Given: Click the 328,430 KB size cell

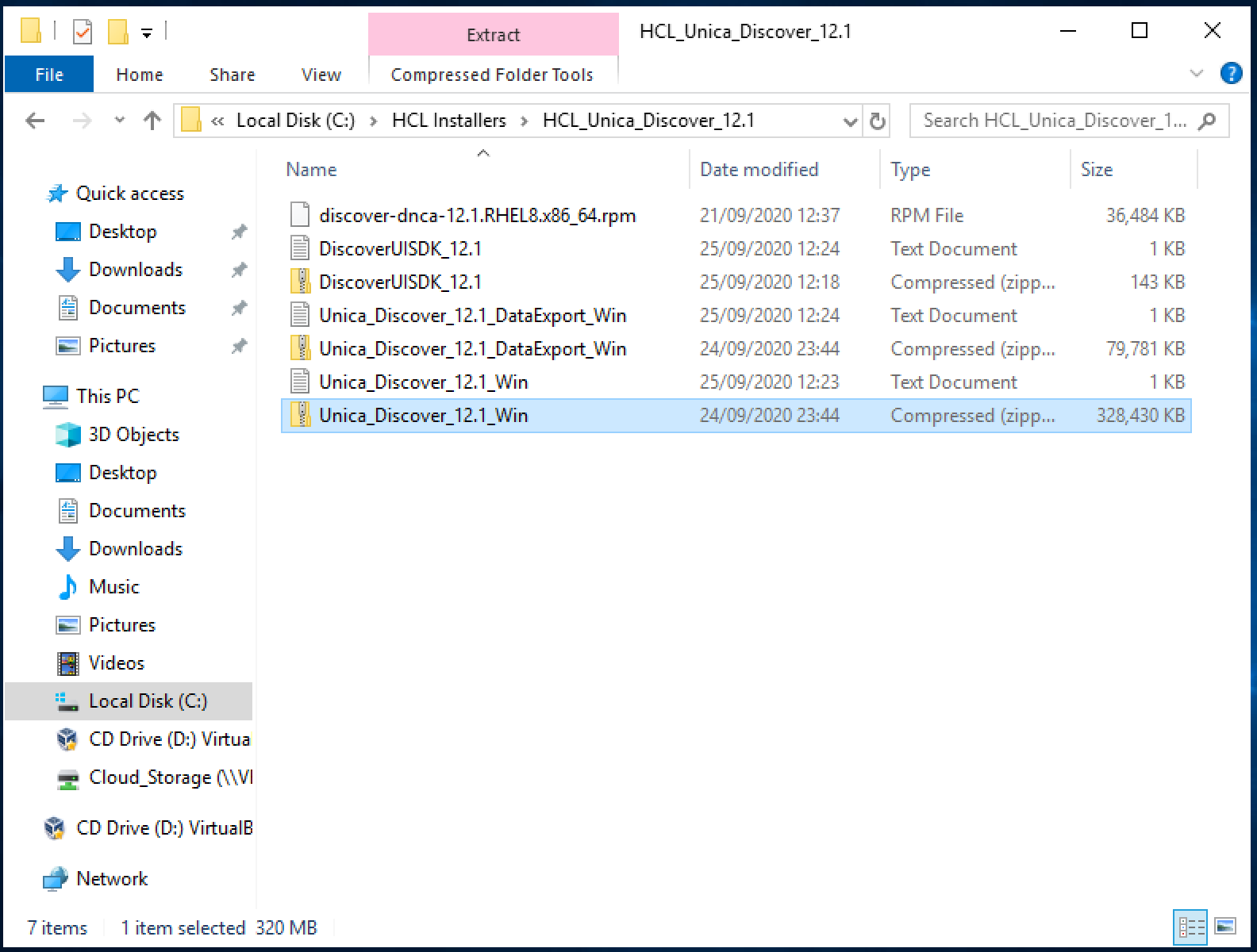Looking at the screenshot, I should (x=1140, y=415).
